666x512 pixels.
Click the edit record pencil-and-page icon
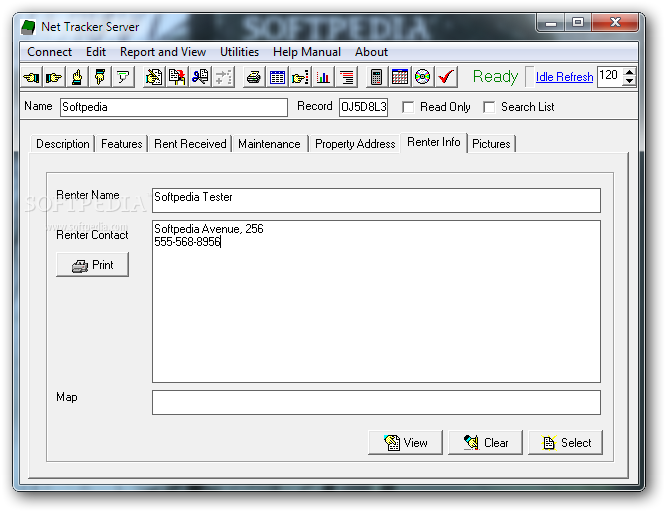coord(154,77)
